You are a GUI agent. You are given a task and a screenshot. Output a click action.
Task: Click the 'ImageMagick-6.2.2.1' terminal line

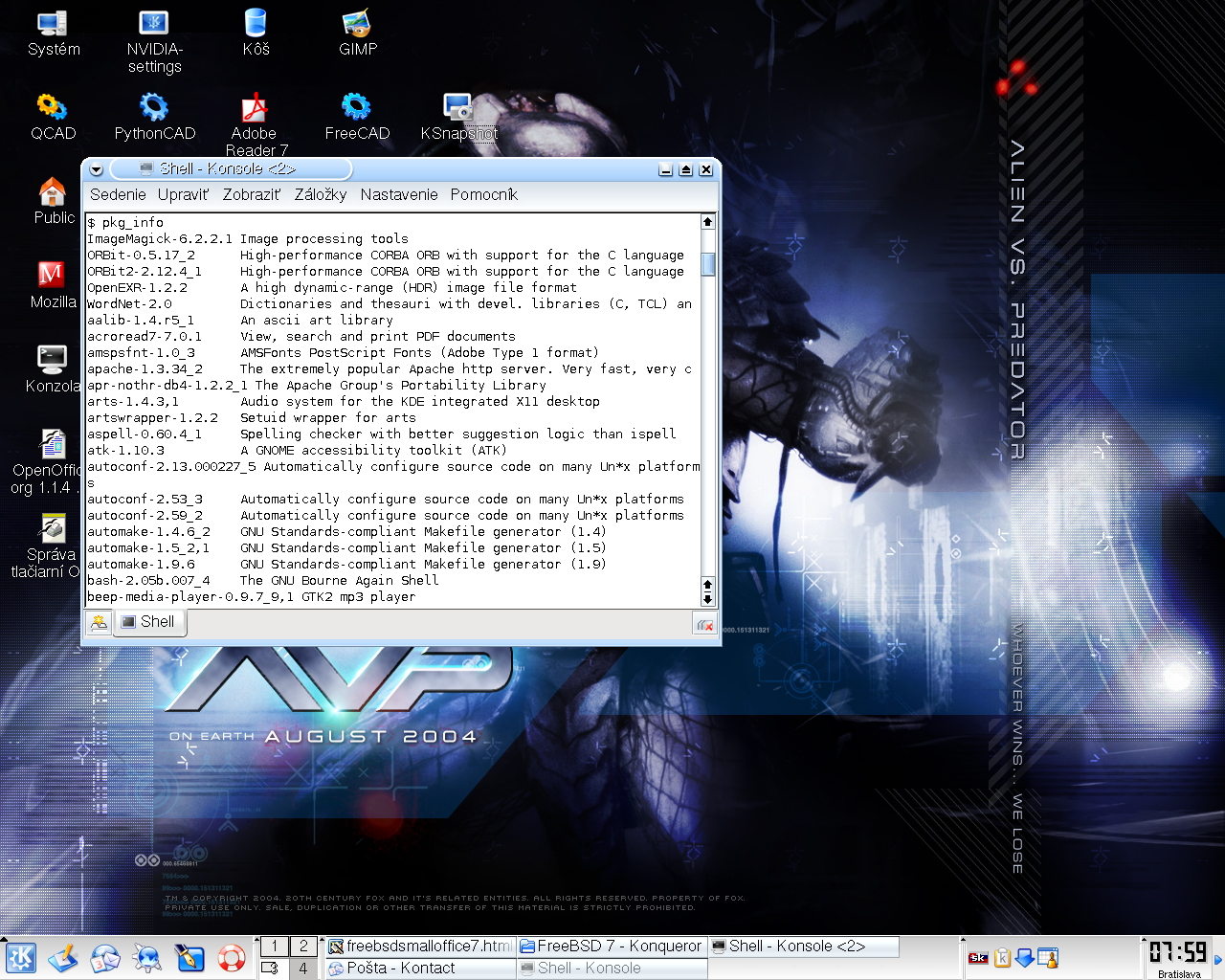coord(248,238)
